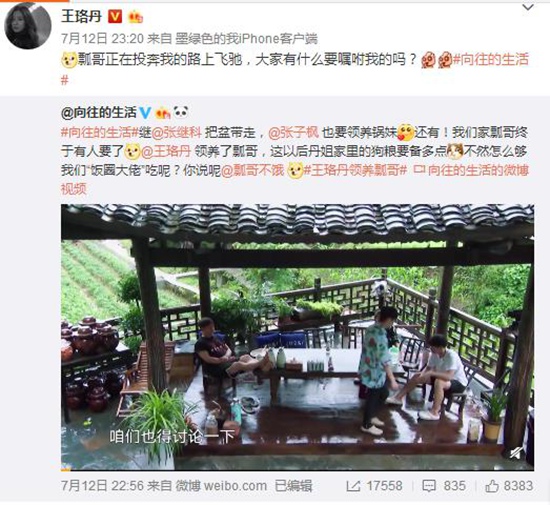
Task: Like the post with thumbs-up 8383
Action: (x=509, y=486)
